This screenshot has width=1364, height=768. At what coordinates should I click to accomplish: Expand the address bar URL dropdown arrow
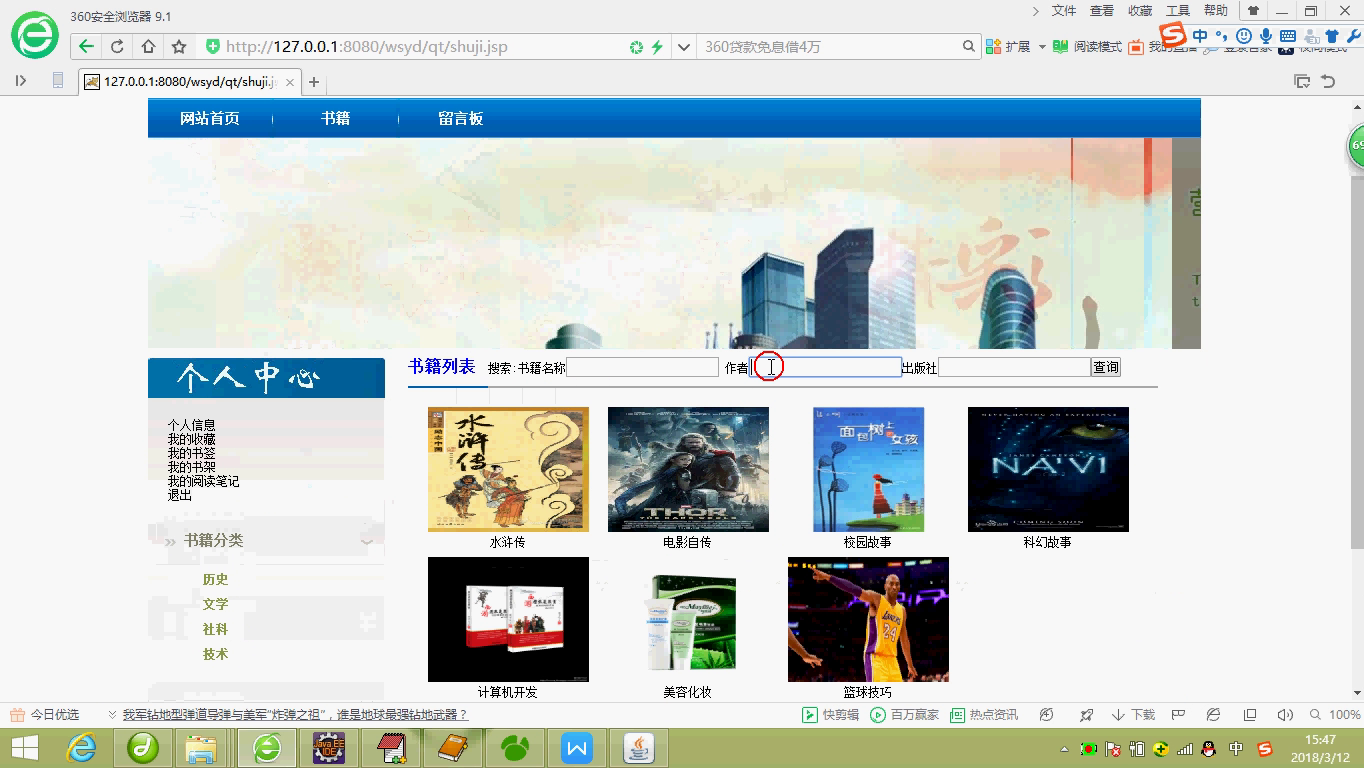683,46
